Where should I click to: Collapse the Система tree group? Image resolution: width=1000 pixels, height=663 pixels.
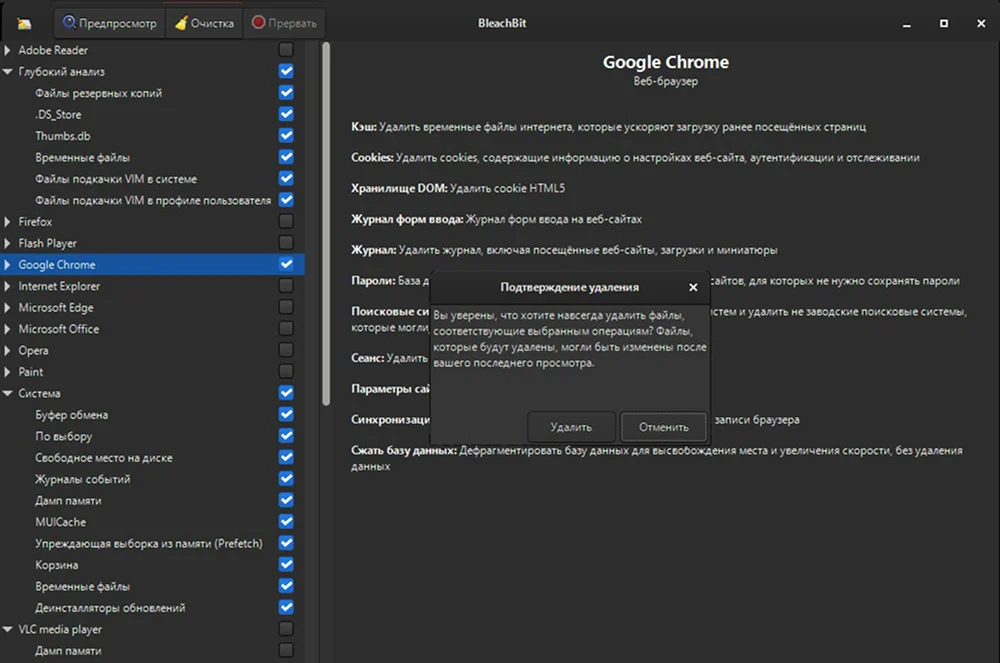point(8,394)
